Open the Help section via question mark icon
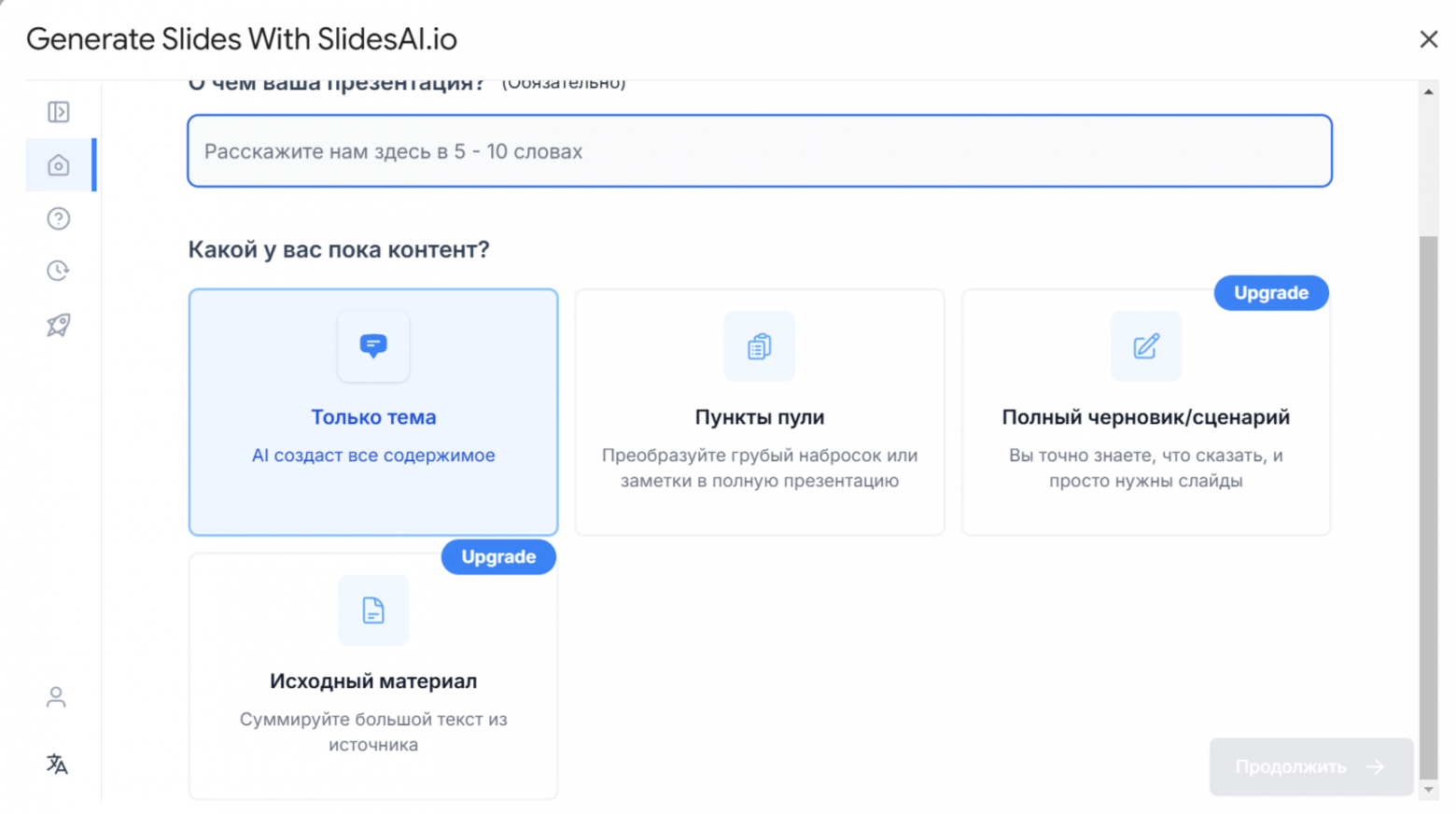Viewport: 1456px width, 814px height. pos(58,218)
